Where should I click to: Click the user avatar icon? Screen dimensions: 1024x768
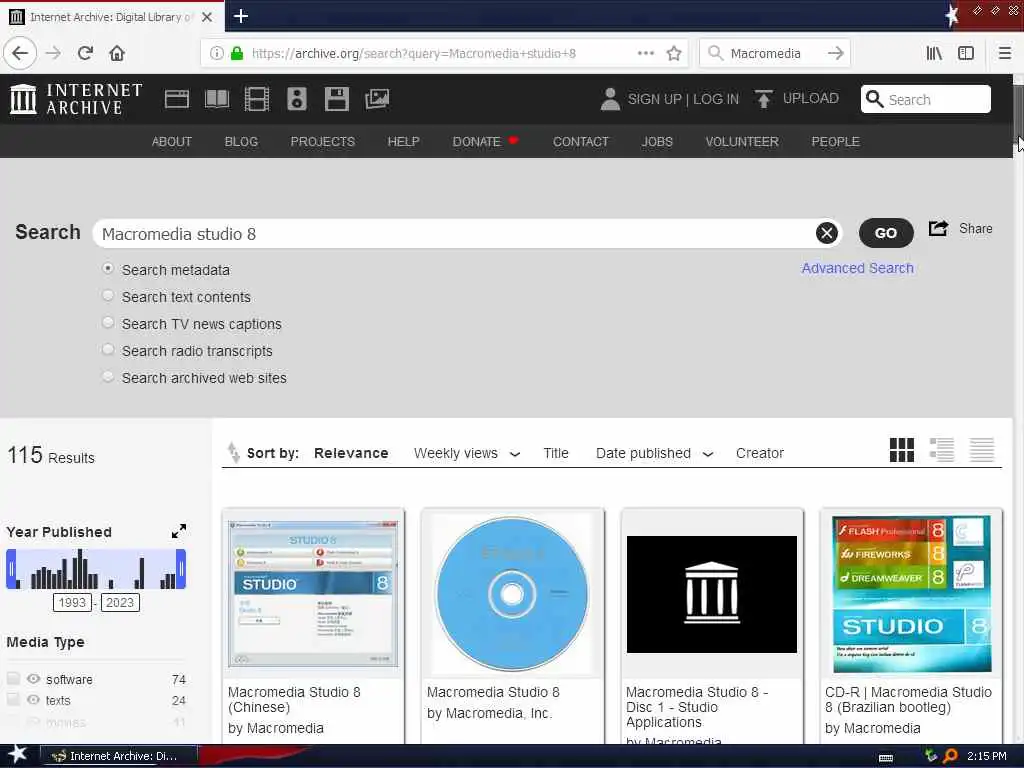[x=610, y=99]
